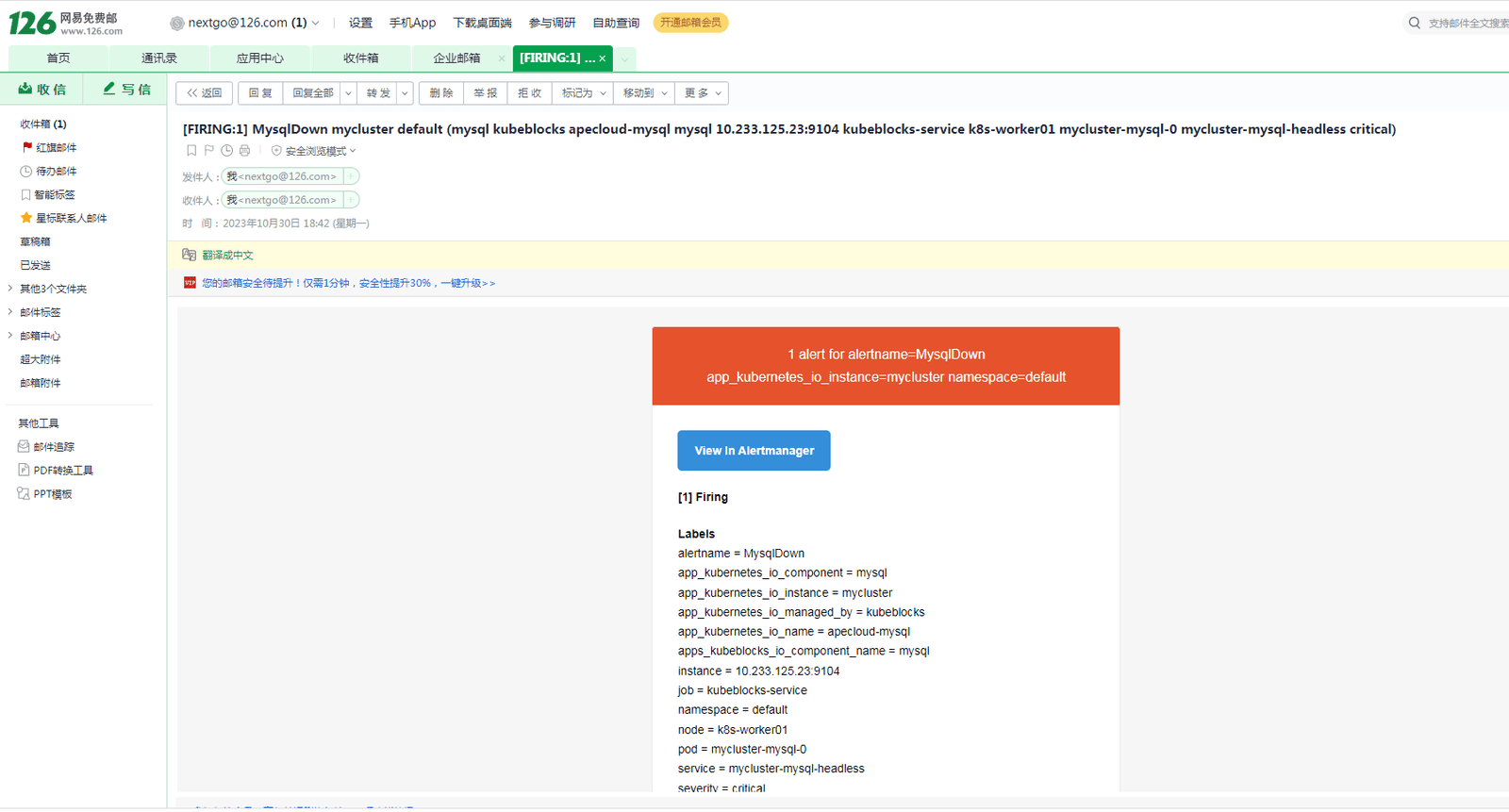Click the 转发 forward button
This screenshot has width=1509, height=812.
pos(378,93)
